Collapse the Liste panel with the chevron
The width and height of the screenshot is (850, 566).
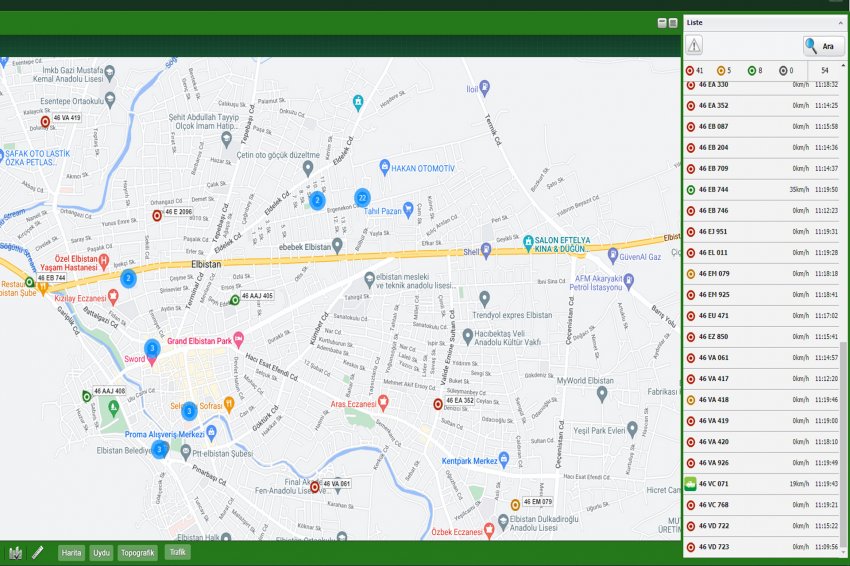tap(838, 22)
